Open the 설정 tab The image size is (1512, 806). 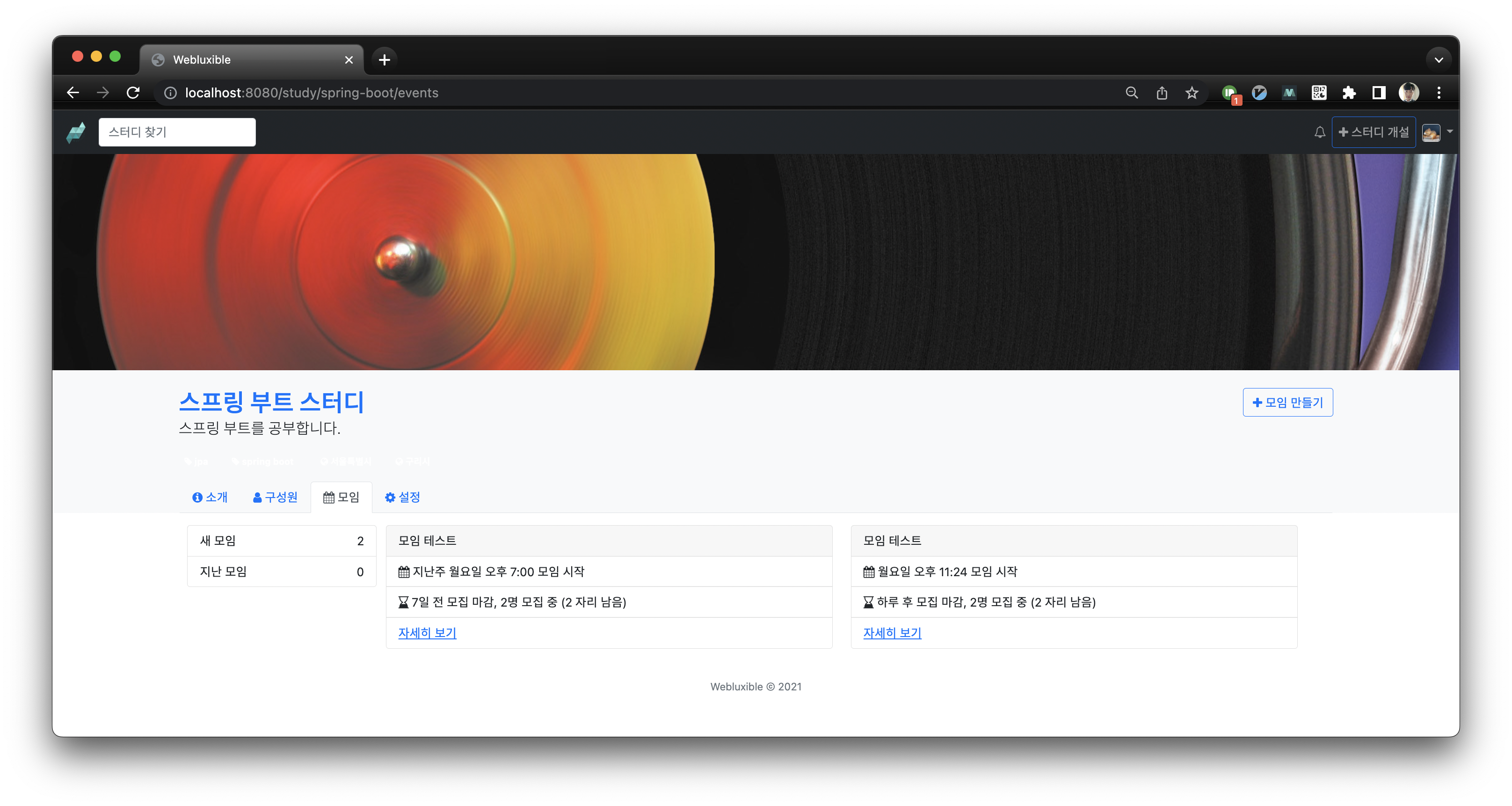coord(402,497)
